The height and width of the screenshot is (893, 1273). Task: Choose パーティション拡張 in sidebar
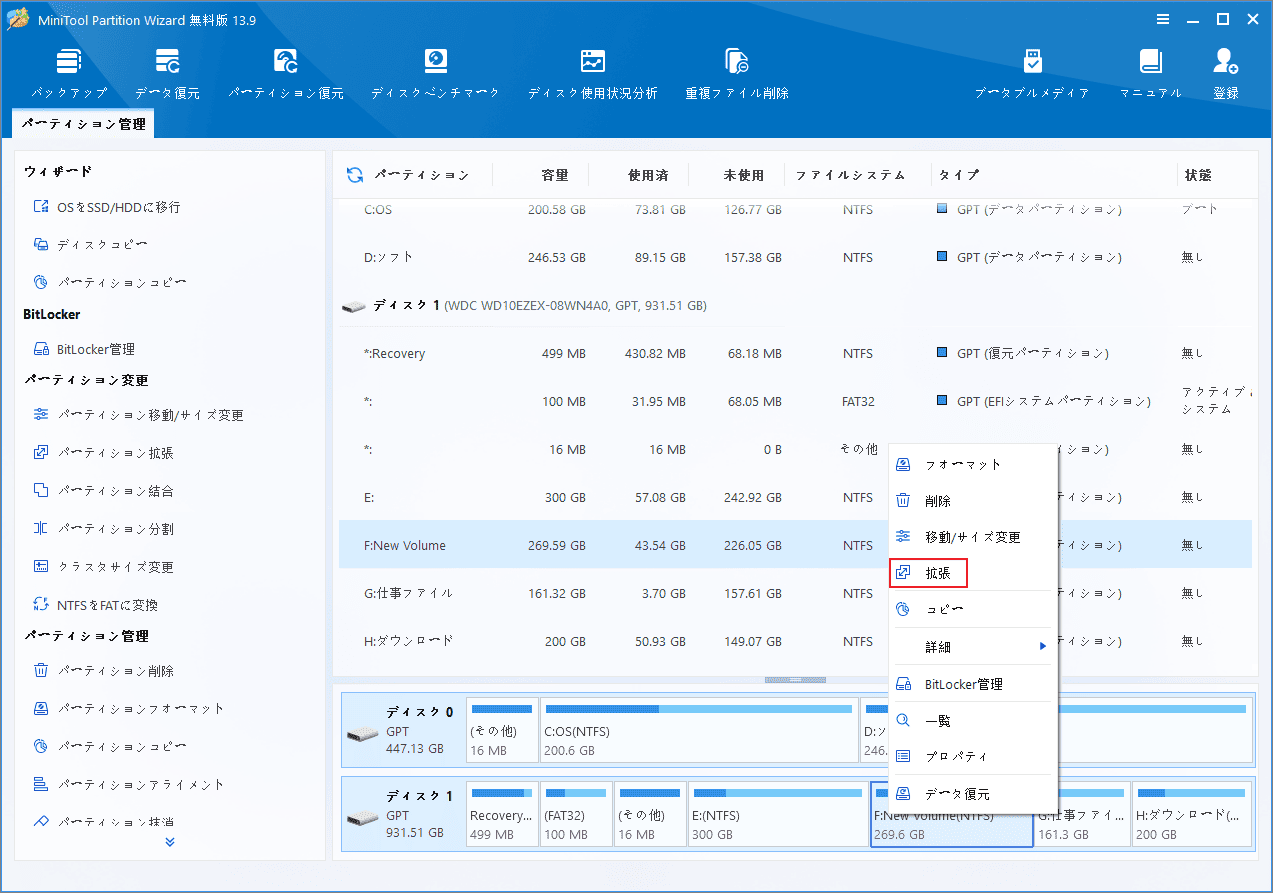coord(103,453)
